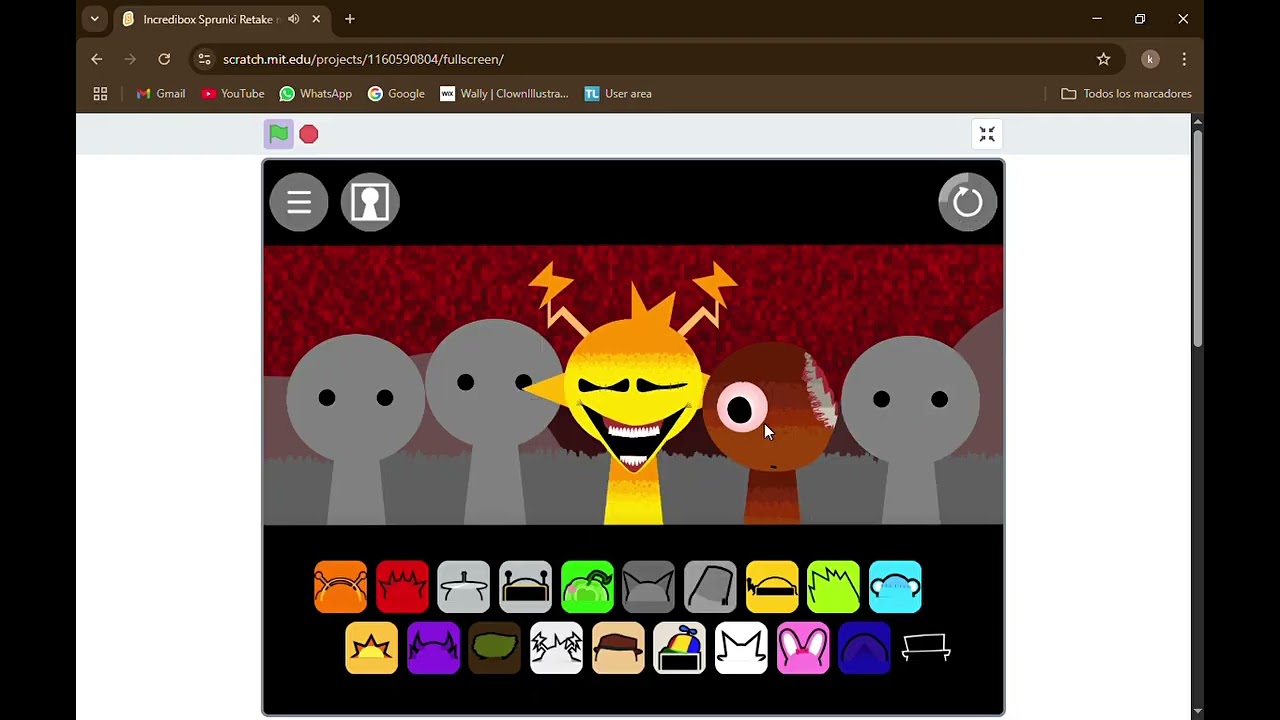Select the light gray antenna-dish character icon
1280x720 pixels.
pyautogui.click(x=464, y=587)
